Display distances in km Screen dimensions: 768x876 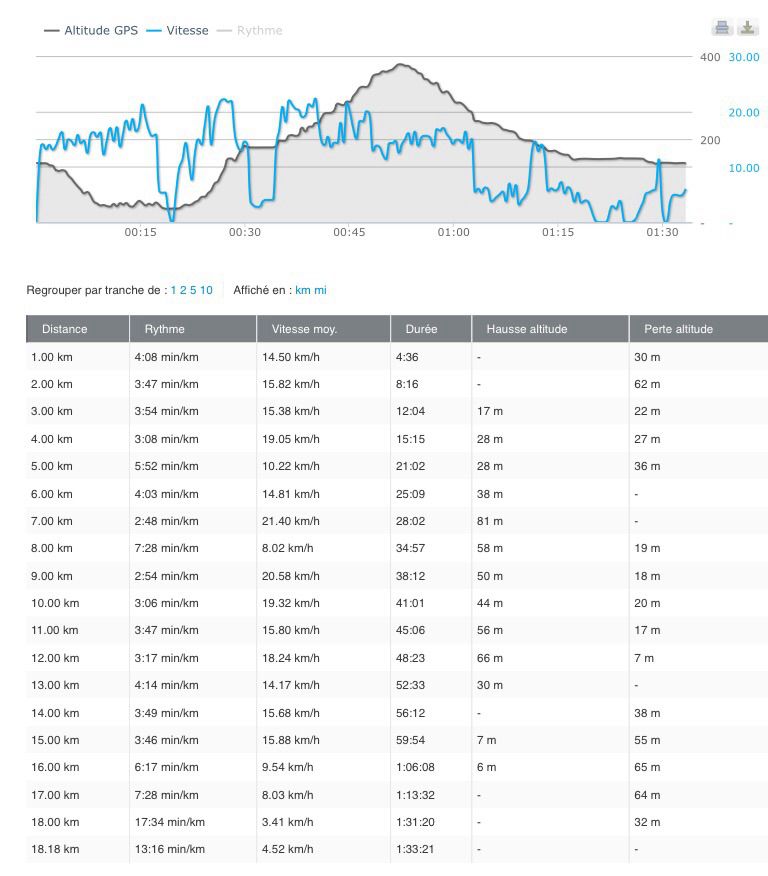coord(302,291)
